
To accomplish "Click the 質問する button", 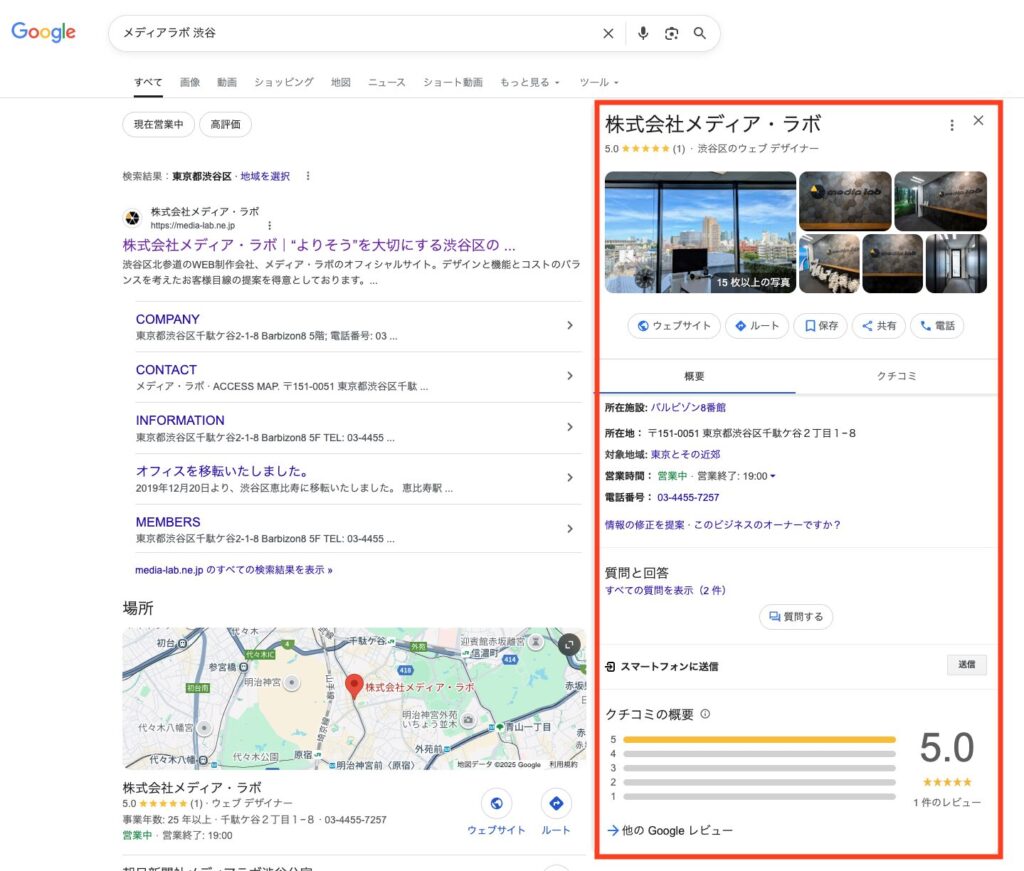I will point(795,617).
